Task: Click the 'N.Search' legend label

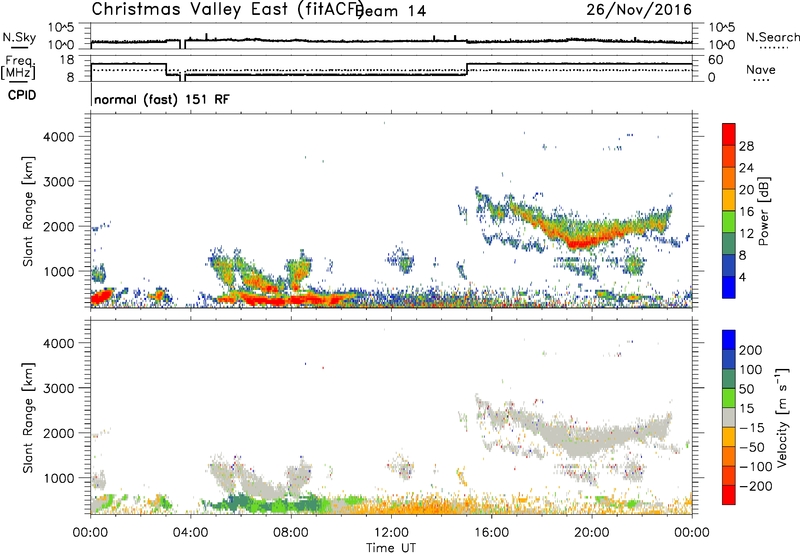Action: [x=772, y=37]
